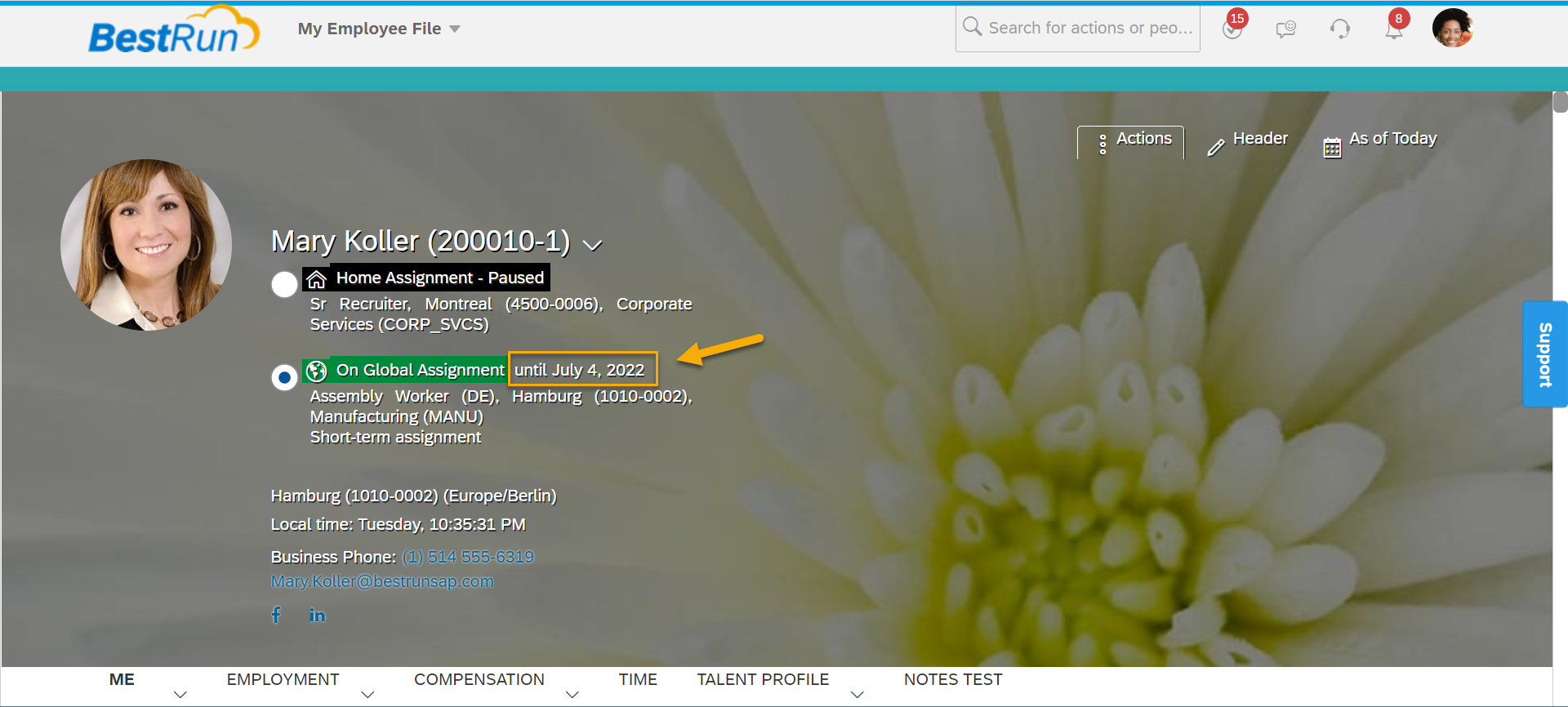Image resolution: width=1568 pixels, height=707 pixels.
Task: Click the Home Assignment house icon
Action: pyautogui.click(x=317, y=279)
